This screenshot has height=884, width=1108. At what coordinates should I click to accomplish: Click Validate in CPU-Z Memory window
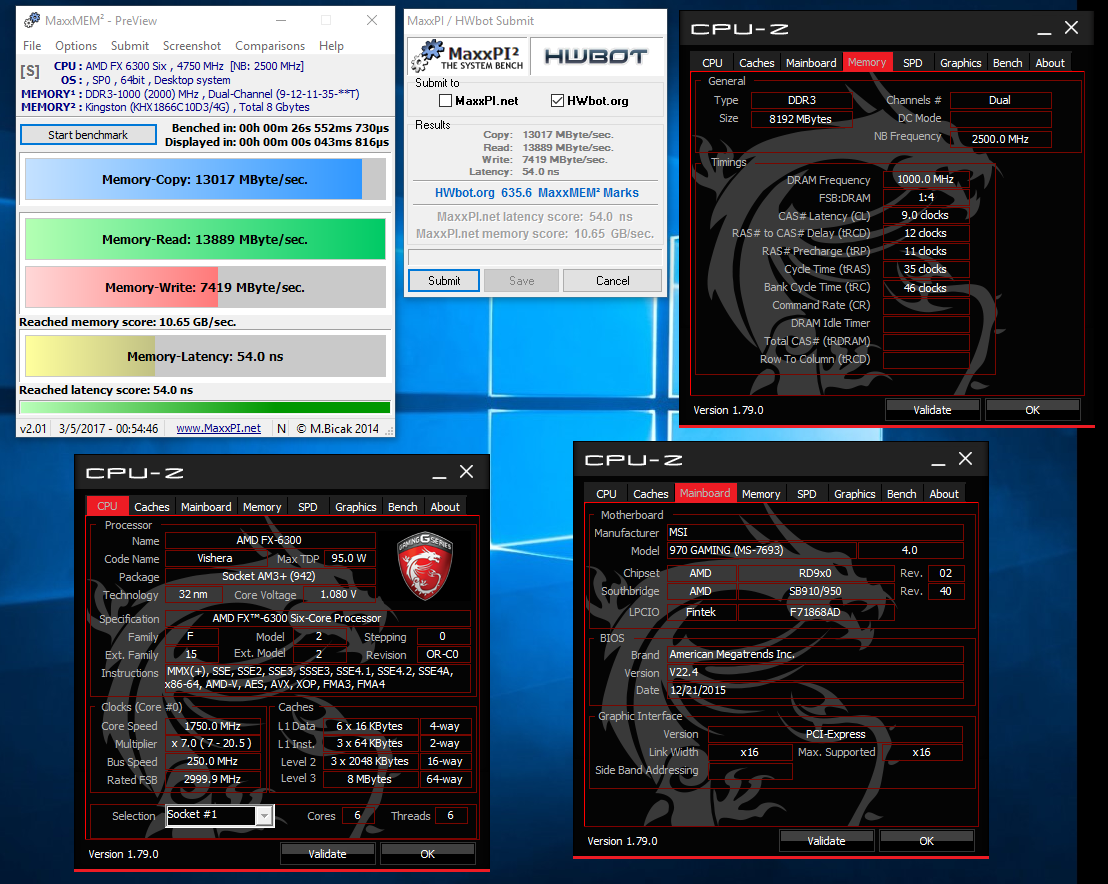click(932, 410)
